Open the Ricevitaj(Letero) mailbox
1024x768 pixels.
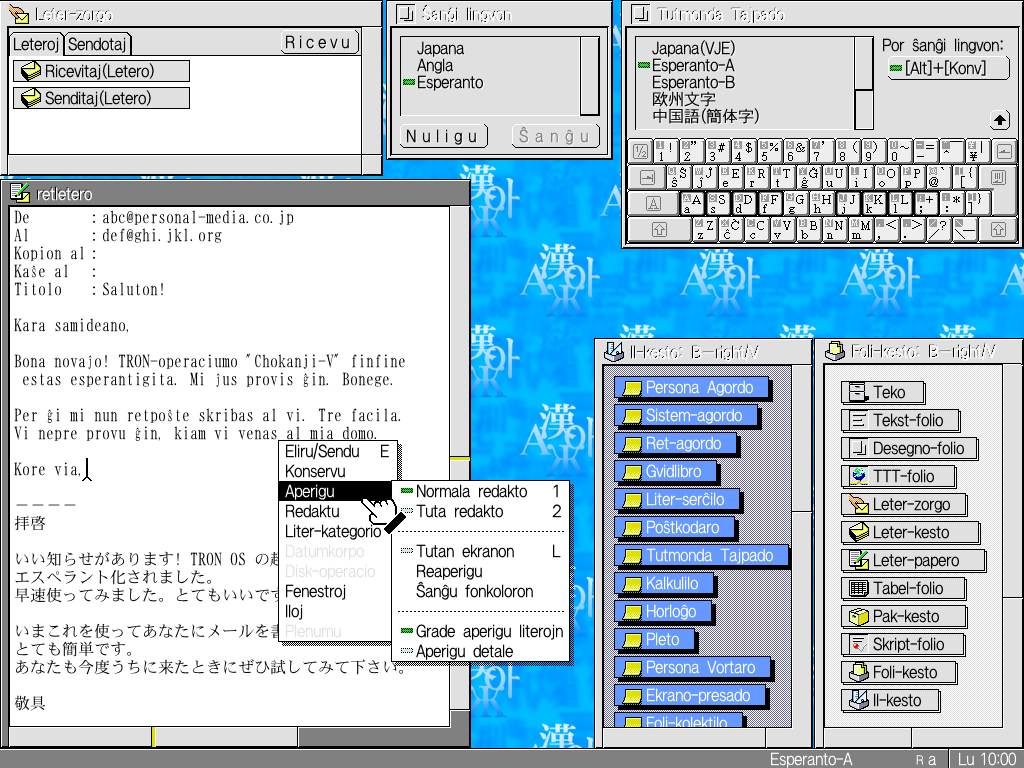[100, 71]
